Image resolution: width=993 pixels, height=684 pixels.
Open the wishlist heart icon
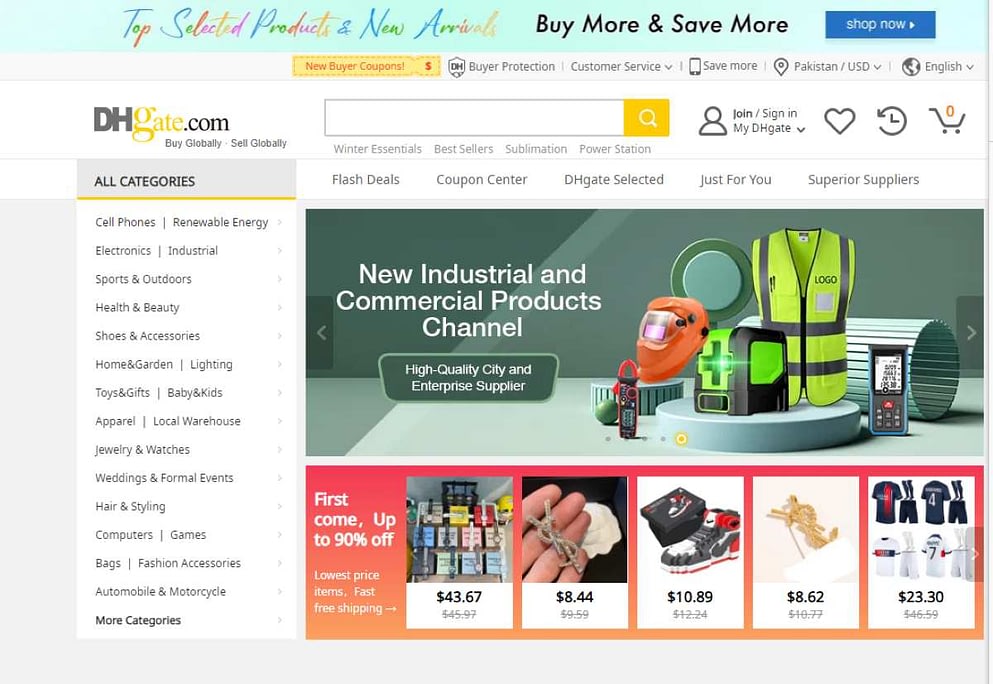pos(840,120)
